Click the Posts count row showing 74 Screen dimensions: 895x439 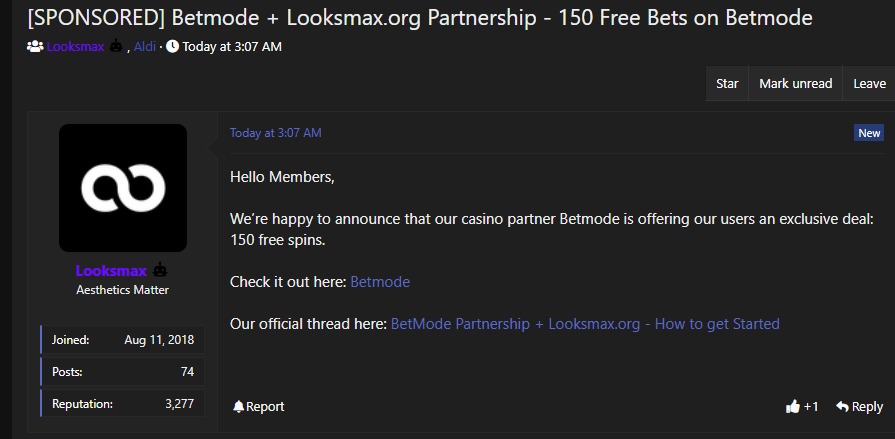pos(123,372)
